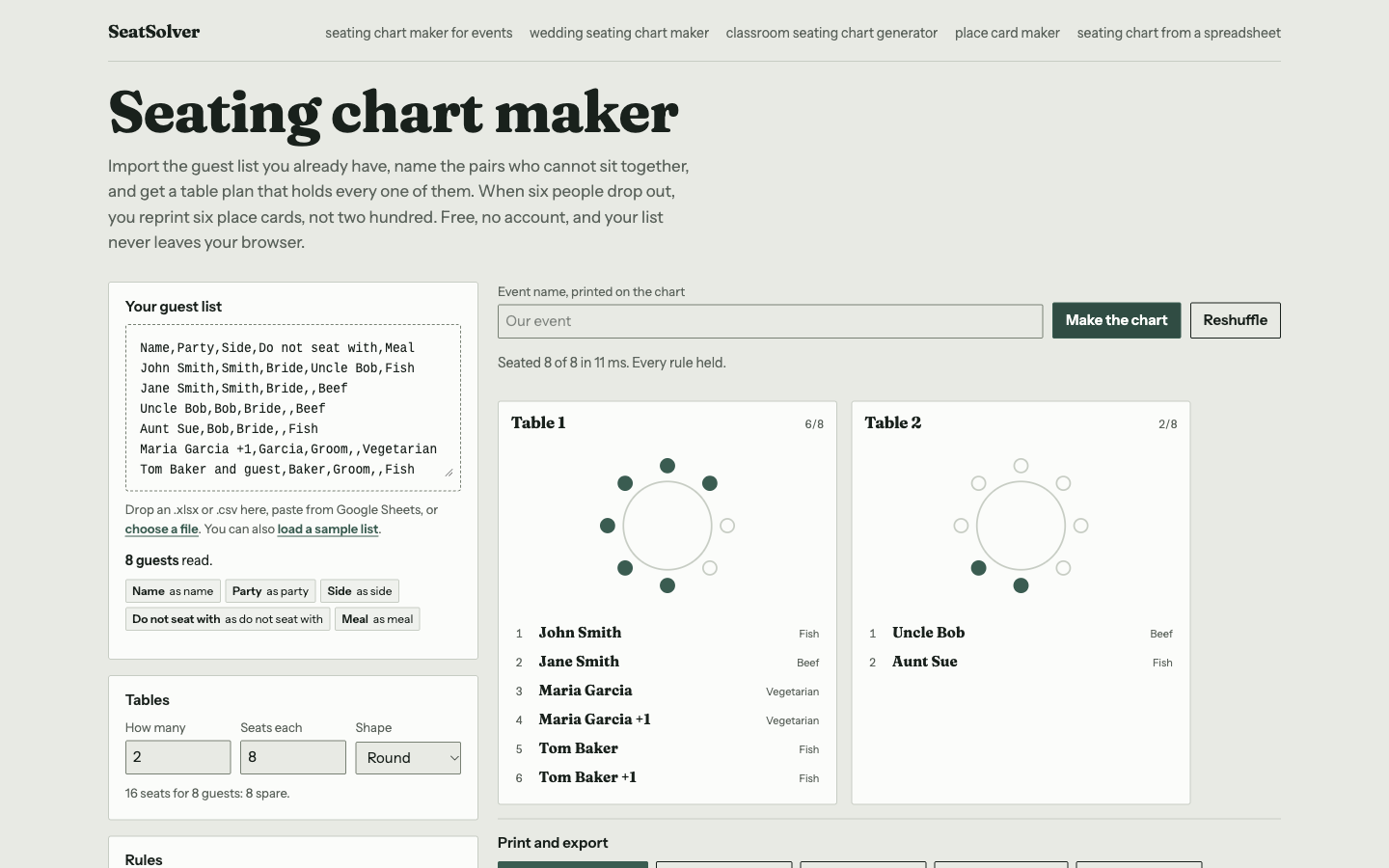Click the empty right-side seat of Table 2
Screen dimensions: 1389x868
(1080, 526)
